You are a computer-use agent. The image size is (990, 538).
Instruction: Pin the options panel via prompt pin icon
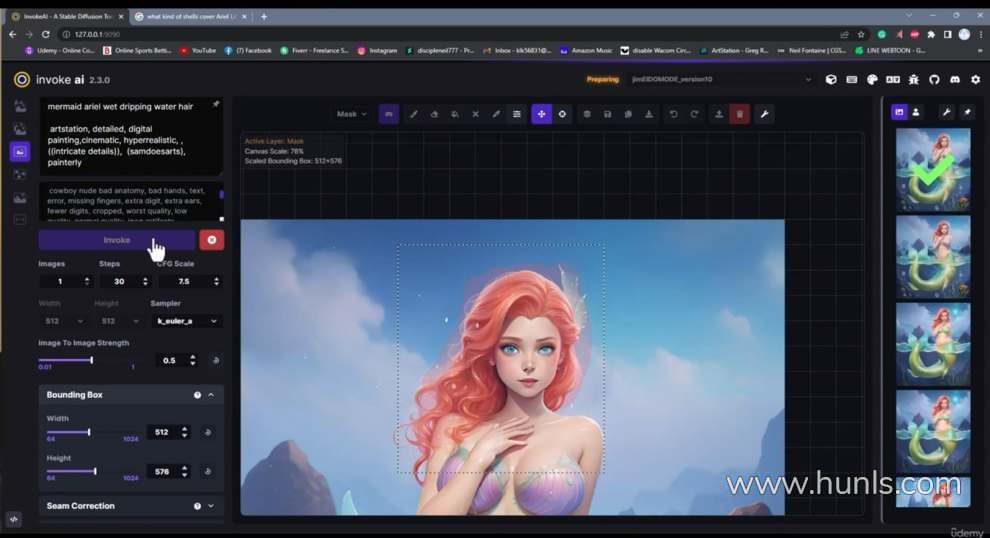pos(216,104)
